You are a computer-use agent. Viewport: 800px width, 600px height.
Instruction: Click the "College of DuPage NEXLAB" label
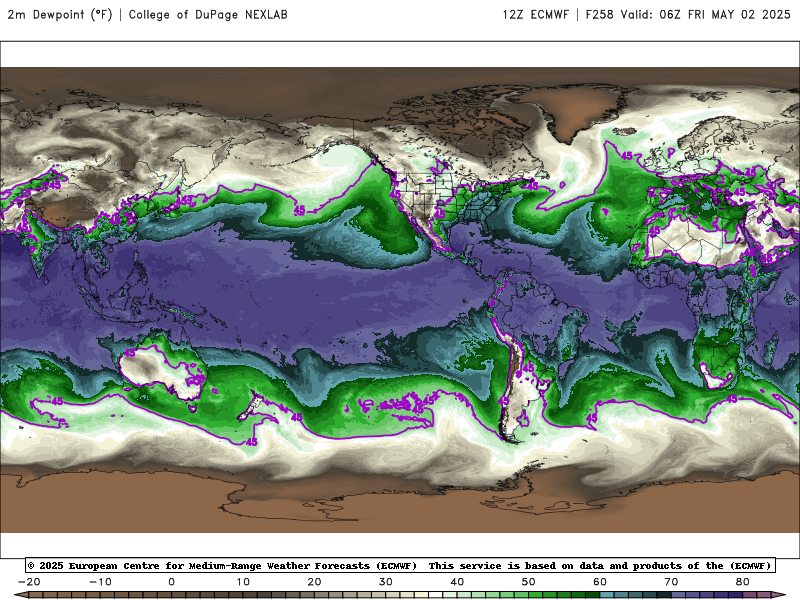208,14
